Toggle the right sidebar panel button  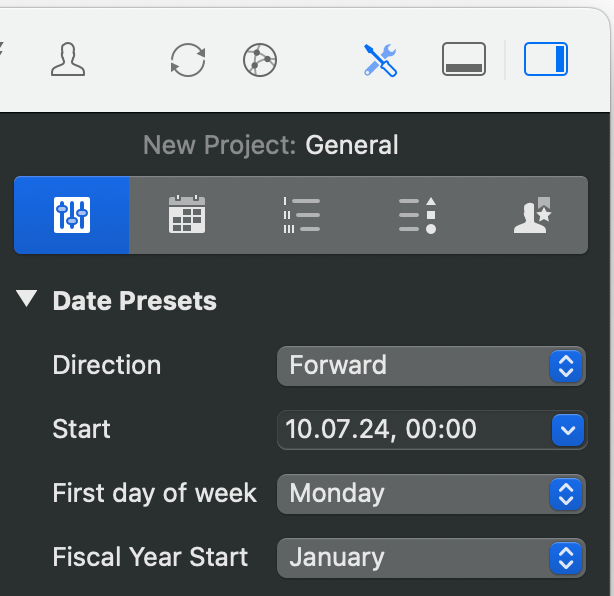point(546,60)
